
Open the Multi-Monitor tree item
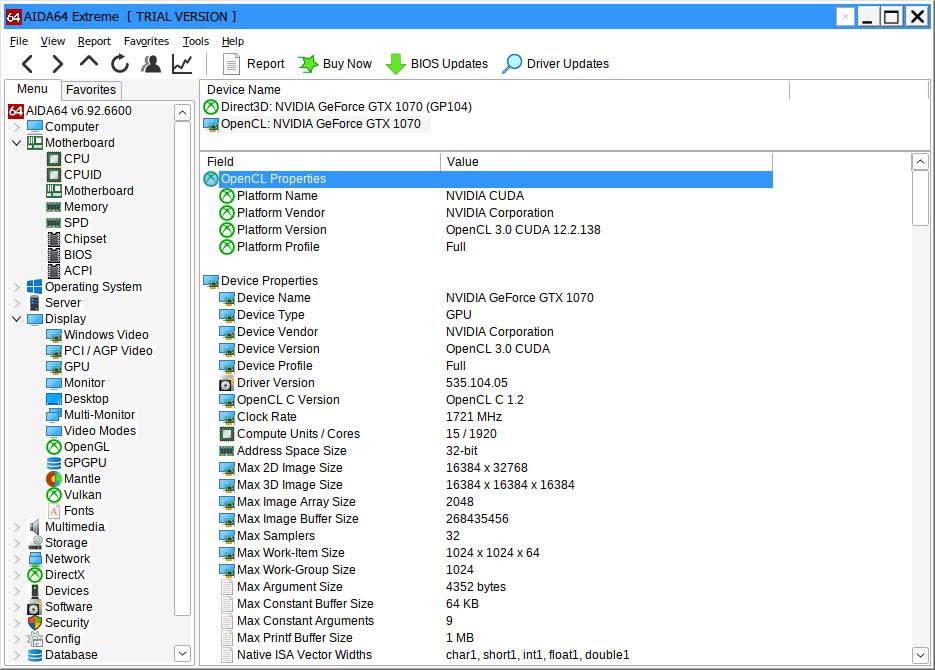pos(91,415)
